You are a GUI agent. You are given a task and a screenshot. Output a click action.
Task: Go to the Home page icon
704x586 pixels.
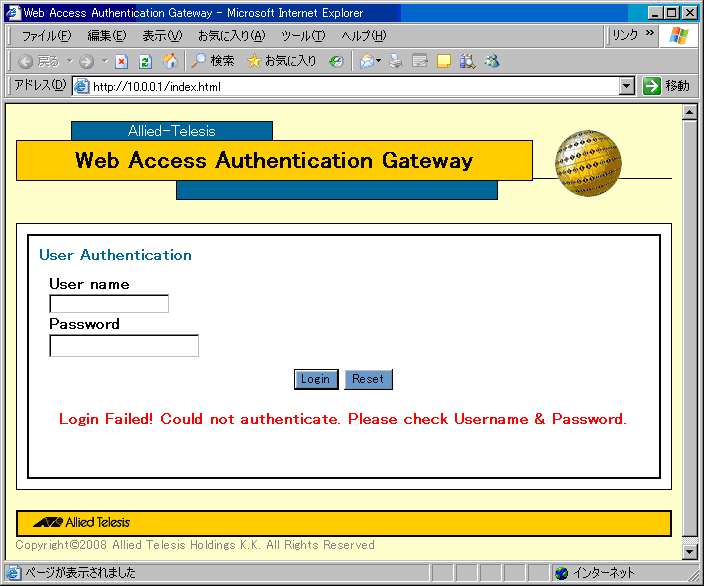pyautogui.click(x=170, y=61)
